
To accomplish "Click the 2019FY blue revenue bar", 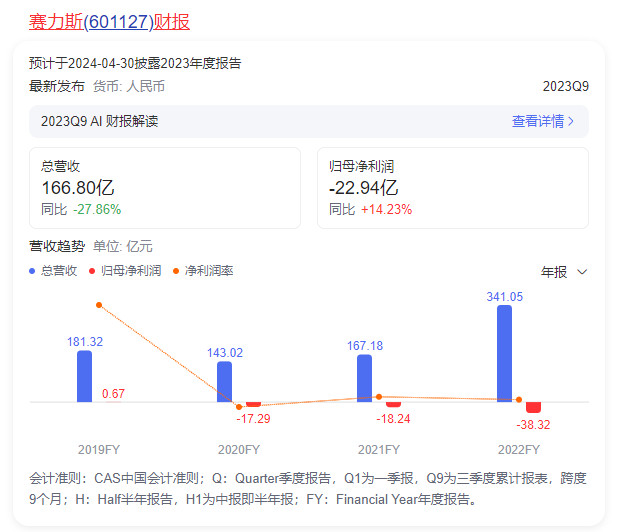I will click(84, 376).
